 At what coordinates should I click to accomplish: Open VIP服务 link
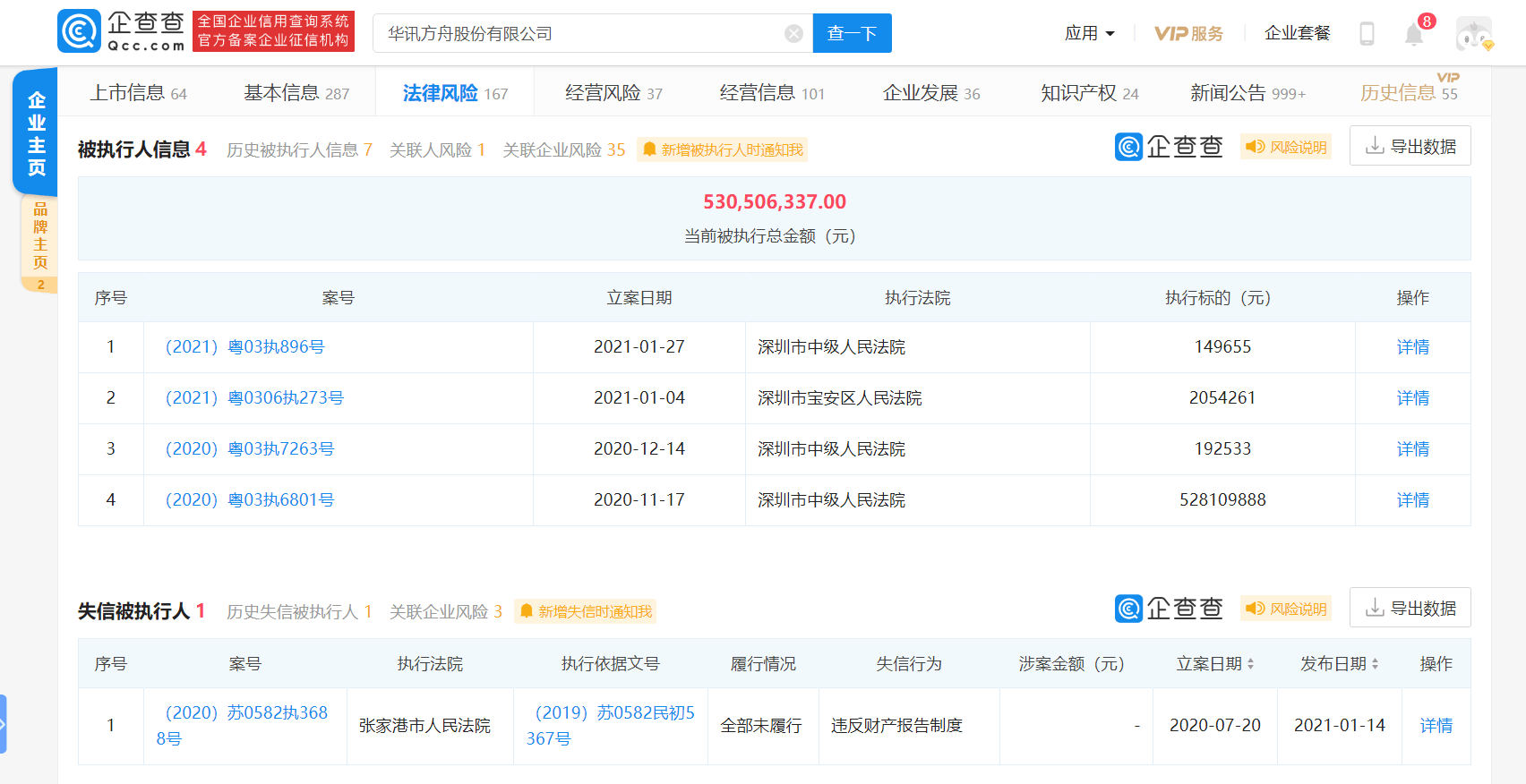click(1188, 33)
